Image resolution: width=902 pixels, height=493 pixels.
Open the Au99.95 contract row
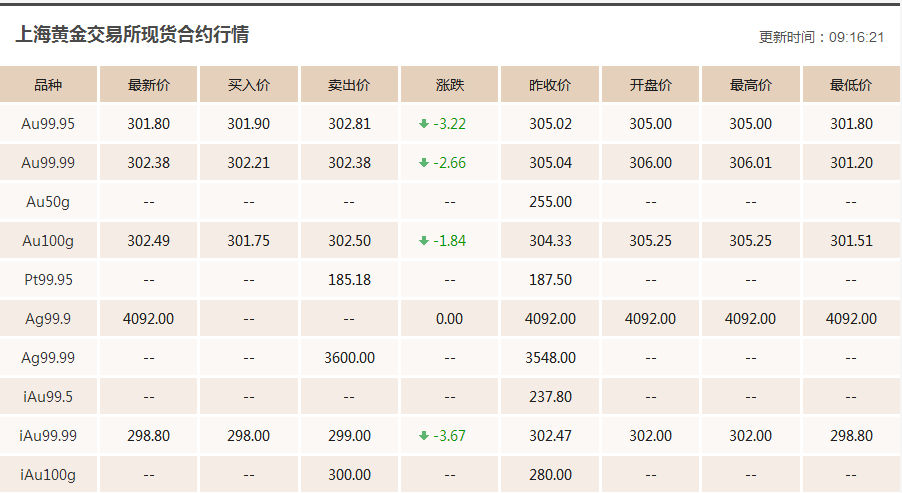point(450,124)
